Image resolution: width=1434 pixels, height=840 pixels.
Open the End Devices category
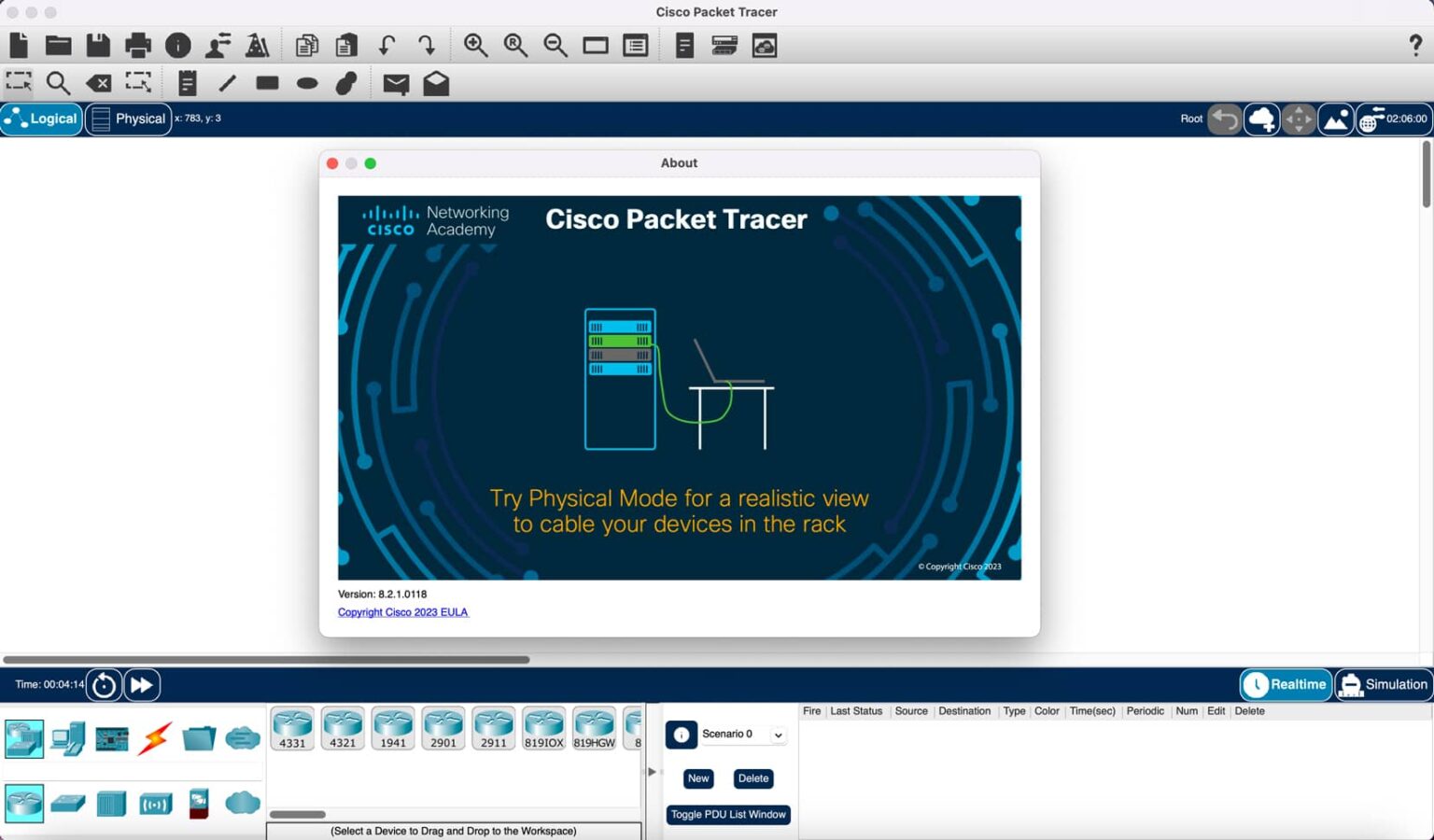pos(67,738)
